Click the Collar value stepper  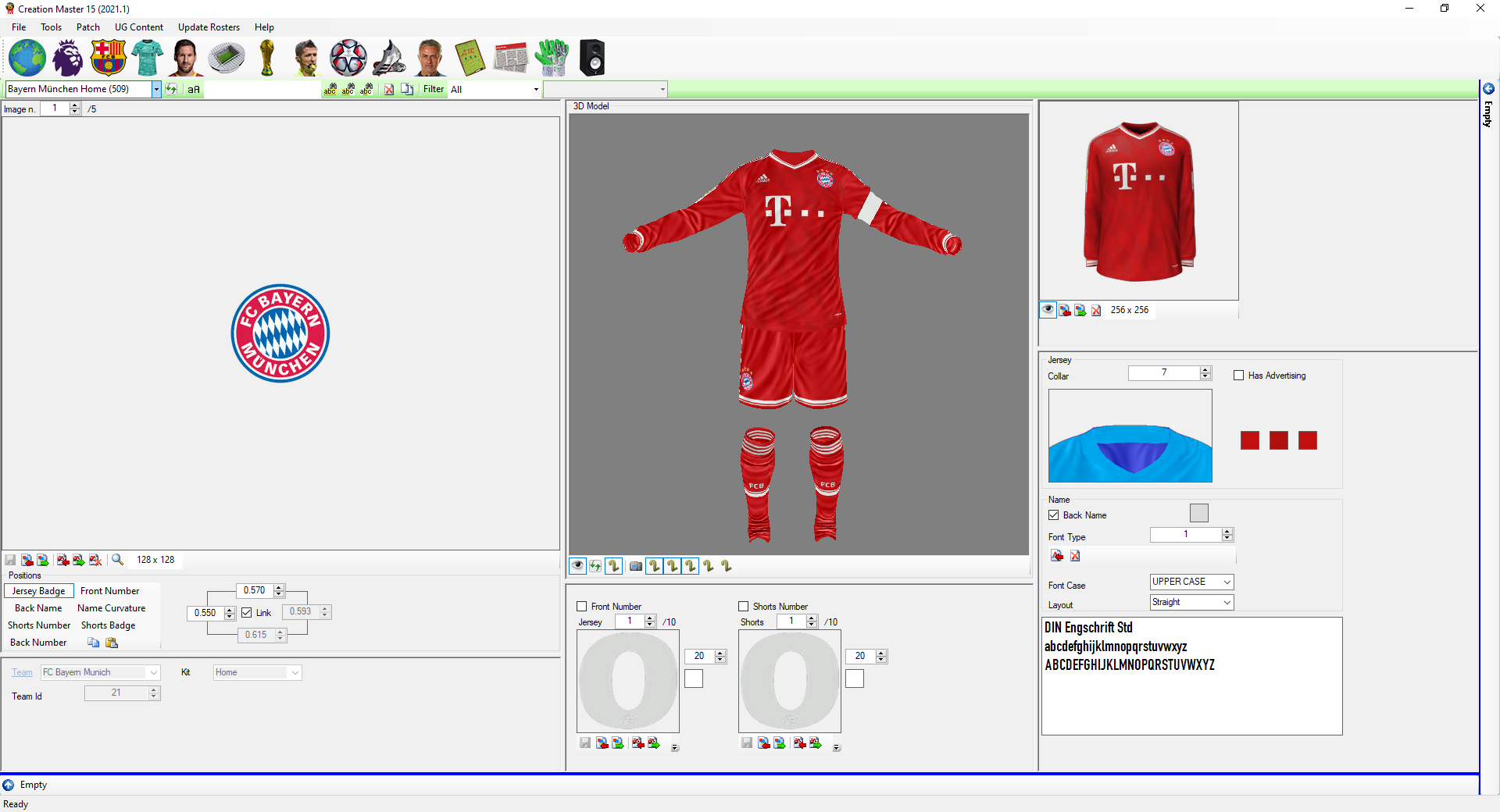click(x=1205, y=373)
